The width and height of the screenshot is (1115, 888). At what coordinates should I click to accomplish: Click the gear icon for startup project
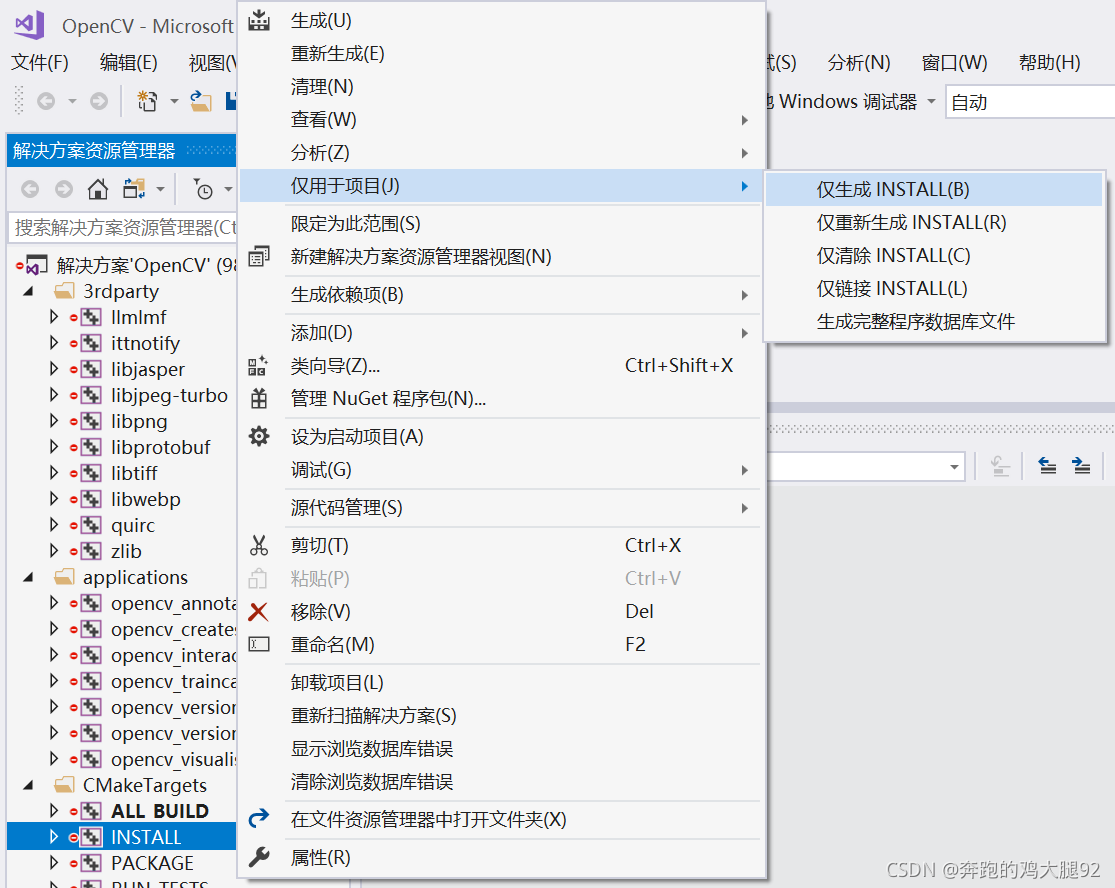coord(259,436)
